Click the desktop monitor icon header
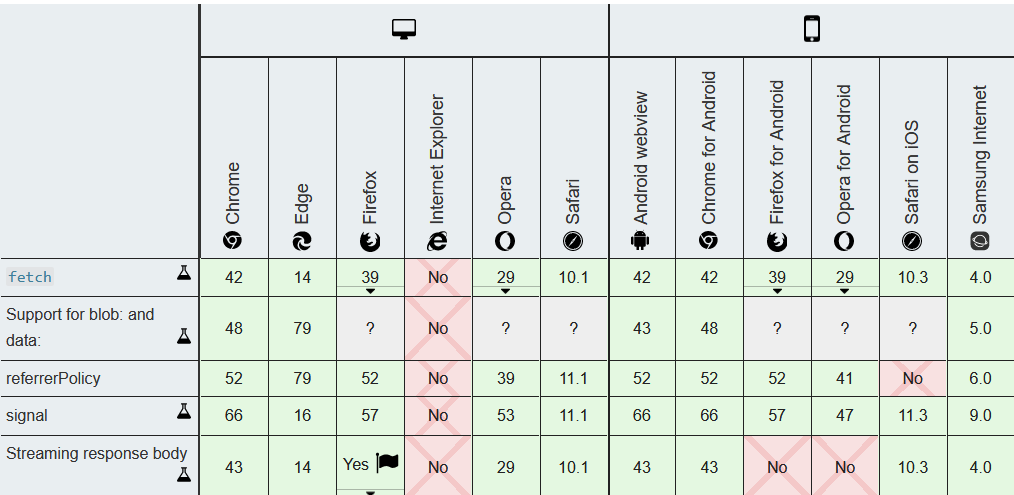The image size is (1014, 495). click(404, 29)
